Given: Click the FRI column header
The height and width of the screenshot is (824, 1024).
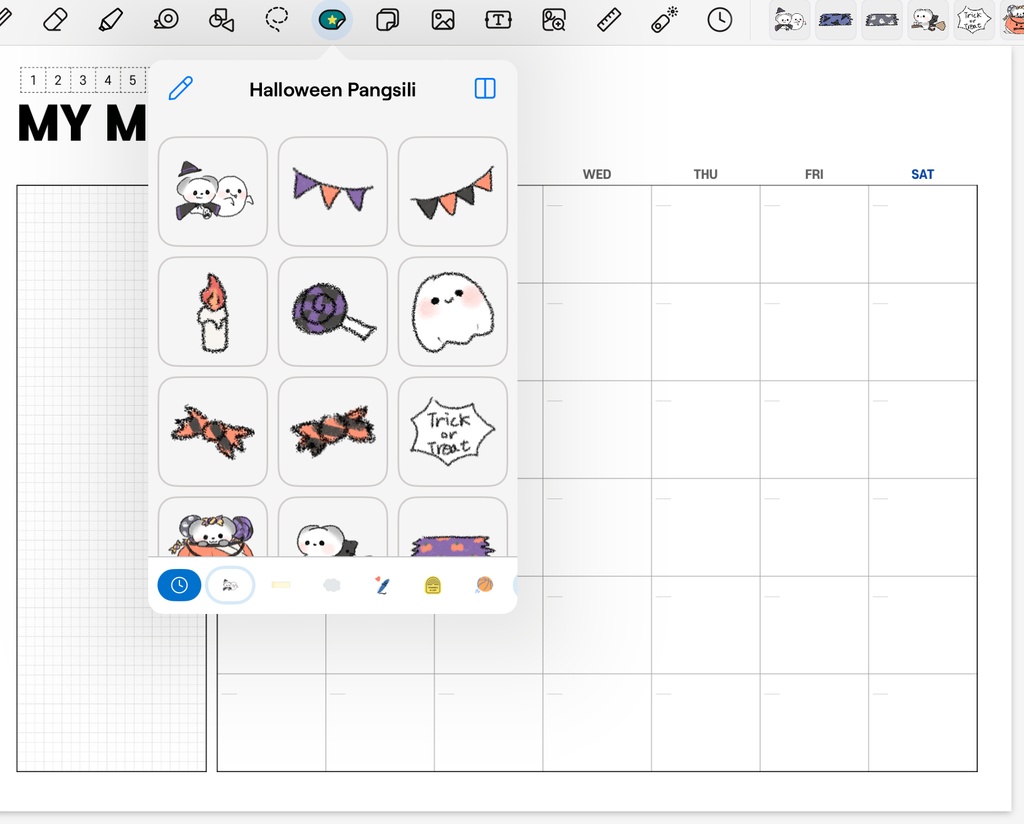Looking at the screenshot, I should coord(814,174).
